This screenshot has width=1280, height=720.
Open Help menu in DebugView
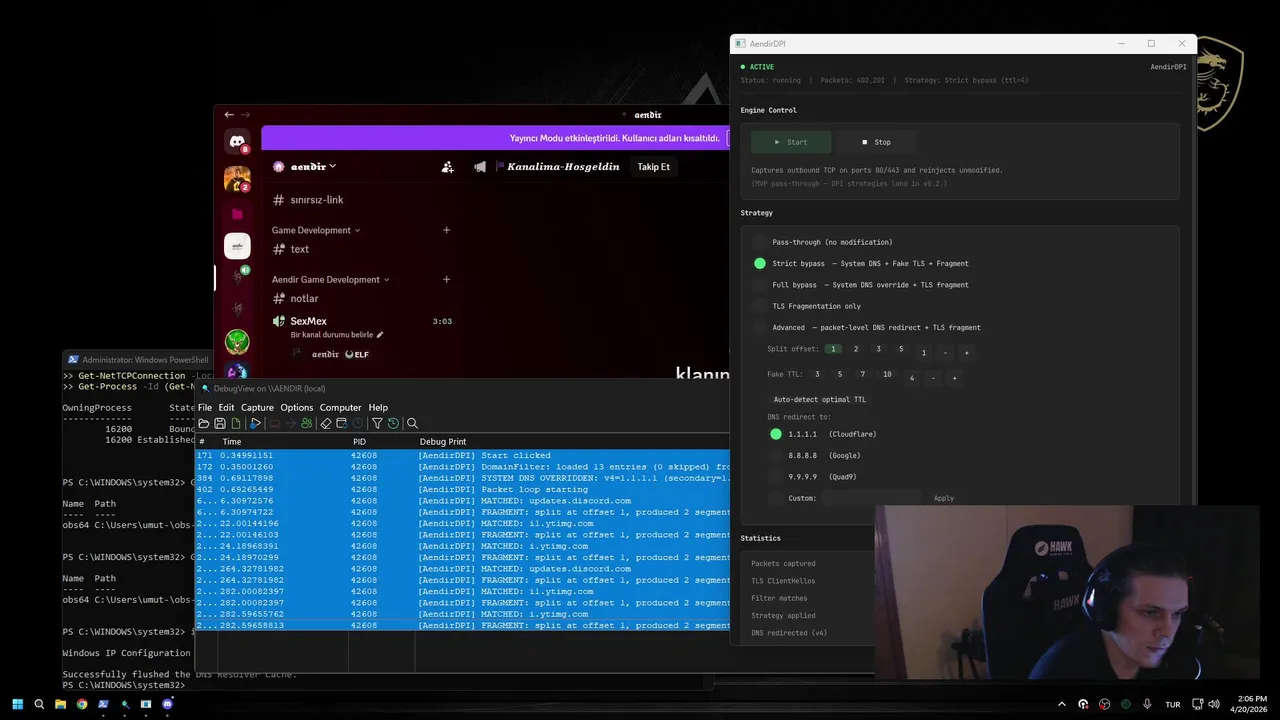378,407
